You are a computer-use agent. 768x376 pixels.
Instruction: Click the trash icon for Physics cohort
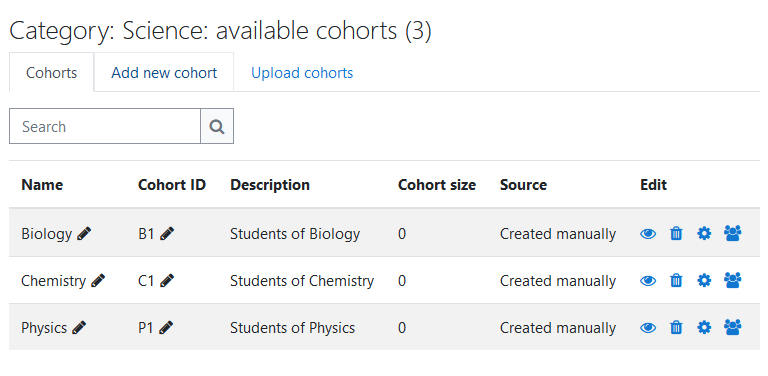pos(676,328)
